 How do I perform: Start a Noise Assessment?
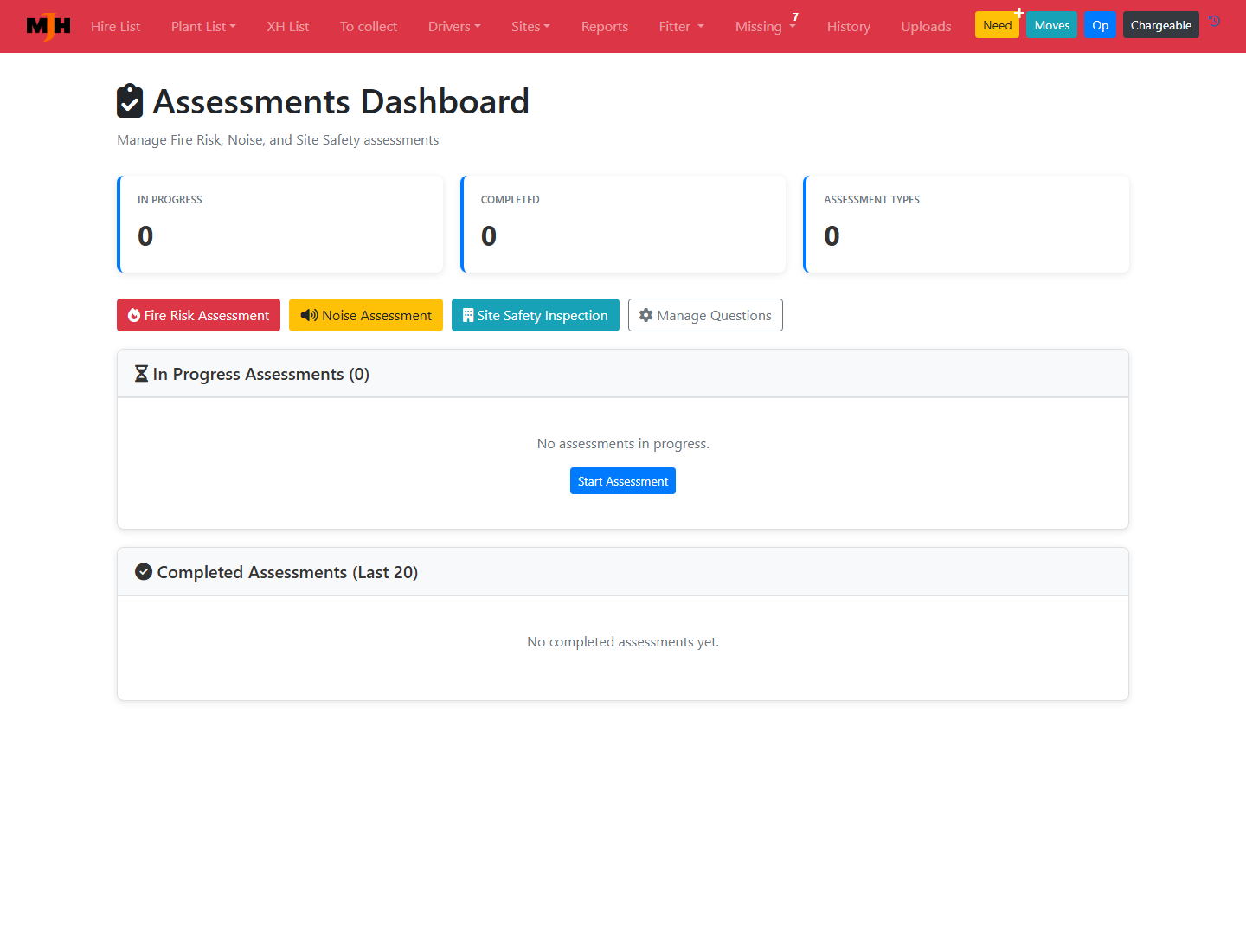click(366, 315)
